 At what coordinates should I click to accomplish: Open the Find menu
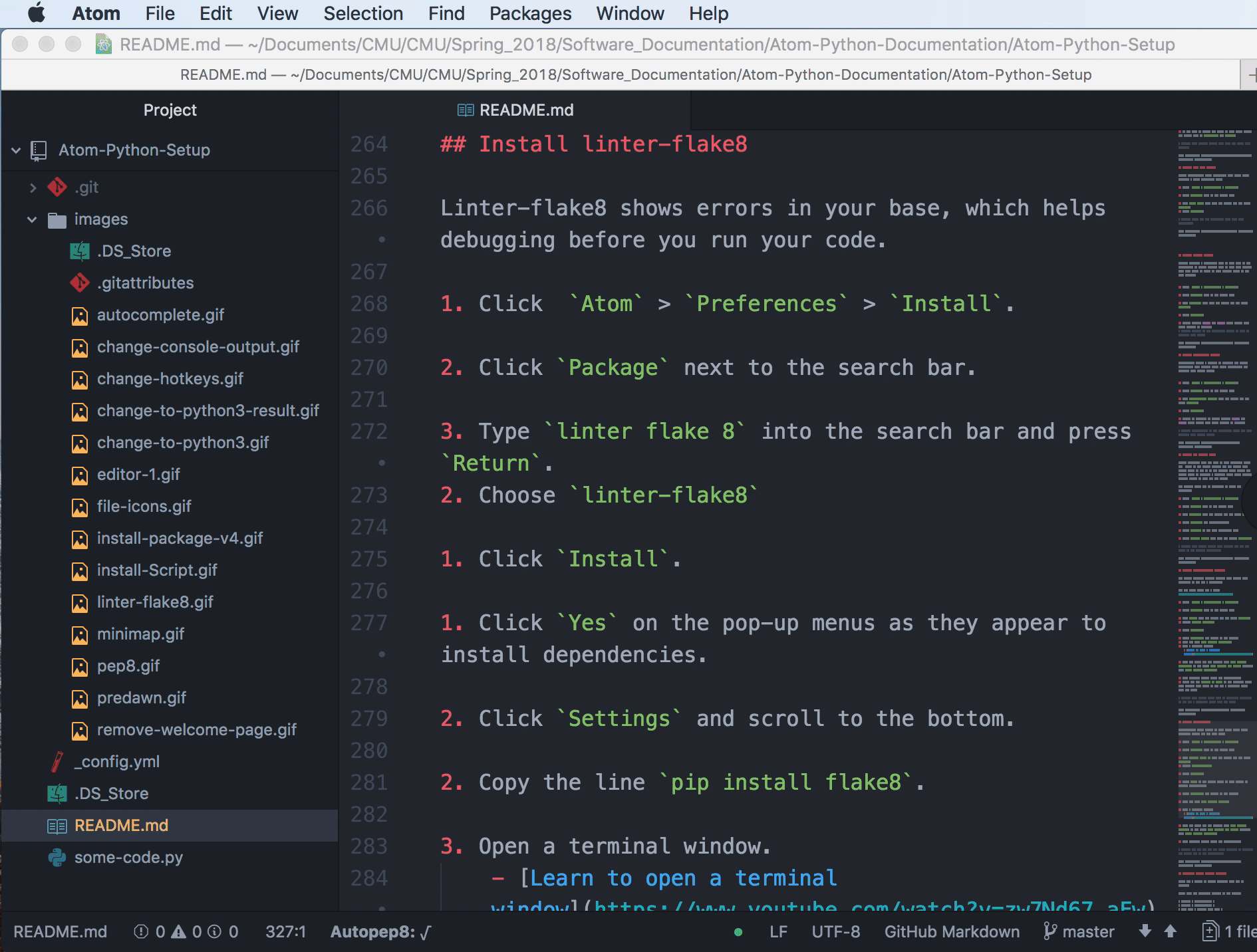447,13
